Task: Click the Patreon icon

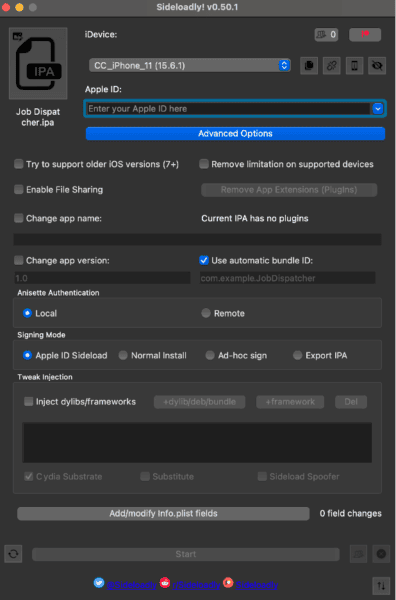Action: tap(228, 583)
